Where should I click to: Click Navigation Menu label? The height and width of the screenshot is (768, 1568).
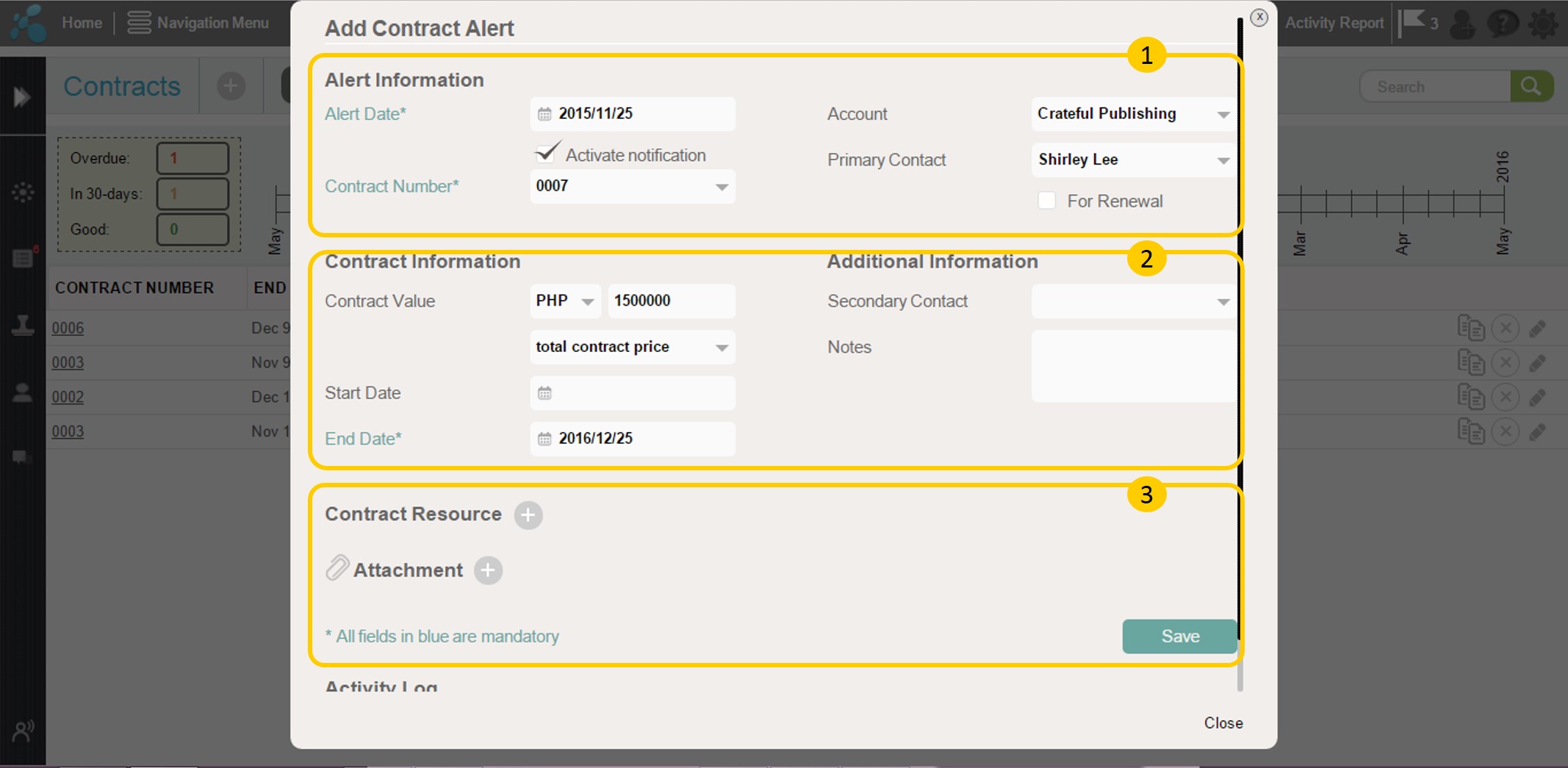tap(213, 23)
